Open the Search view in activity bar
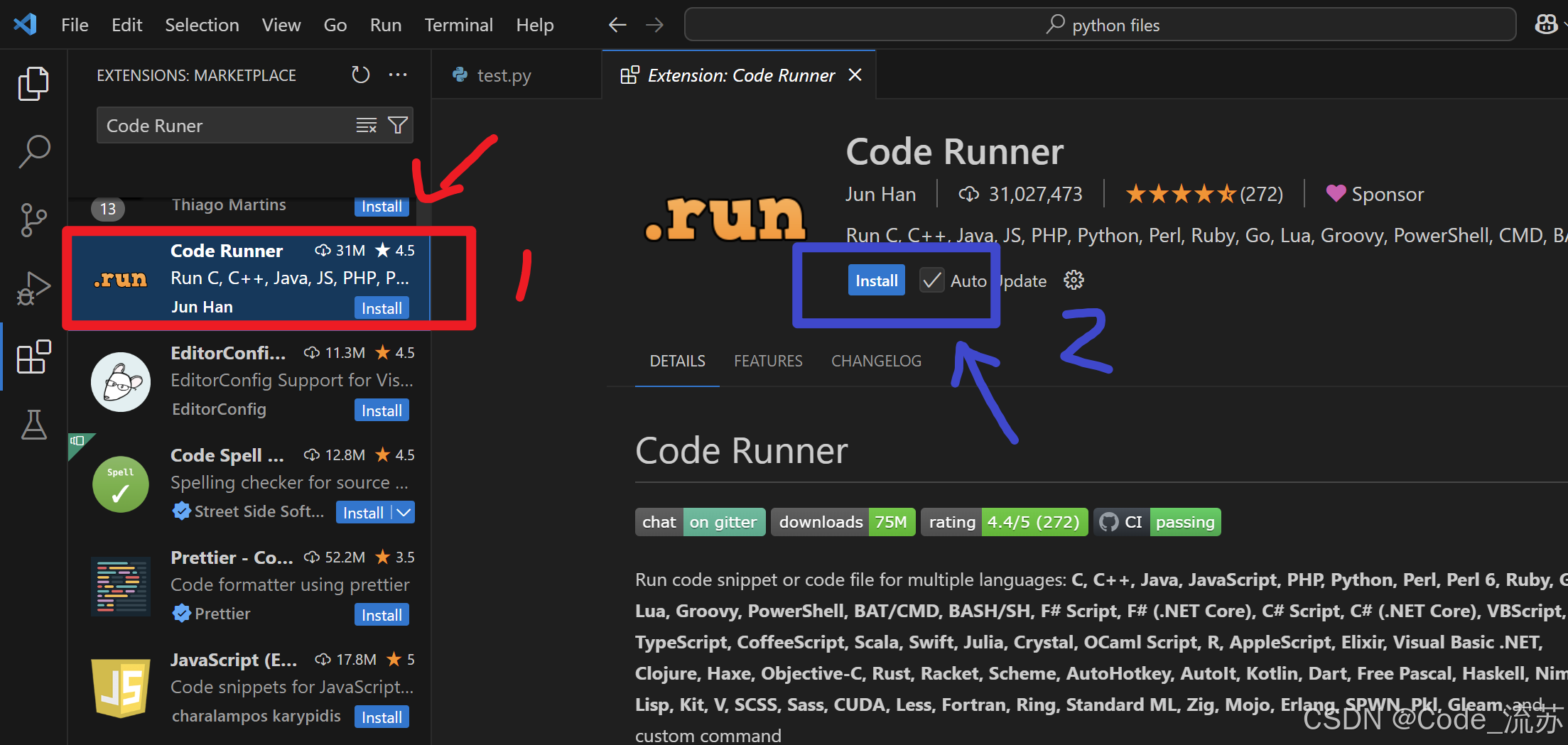Screen dimensions: 1568x745 point(33,152)
